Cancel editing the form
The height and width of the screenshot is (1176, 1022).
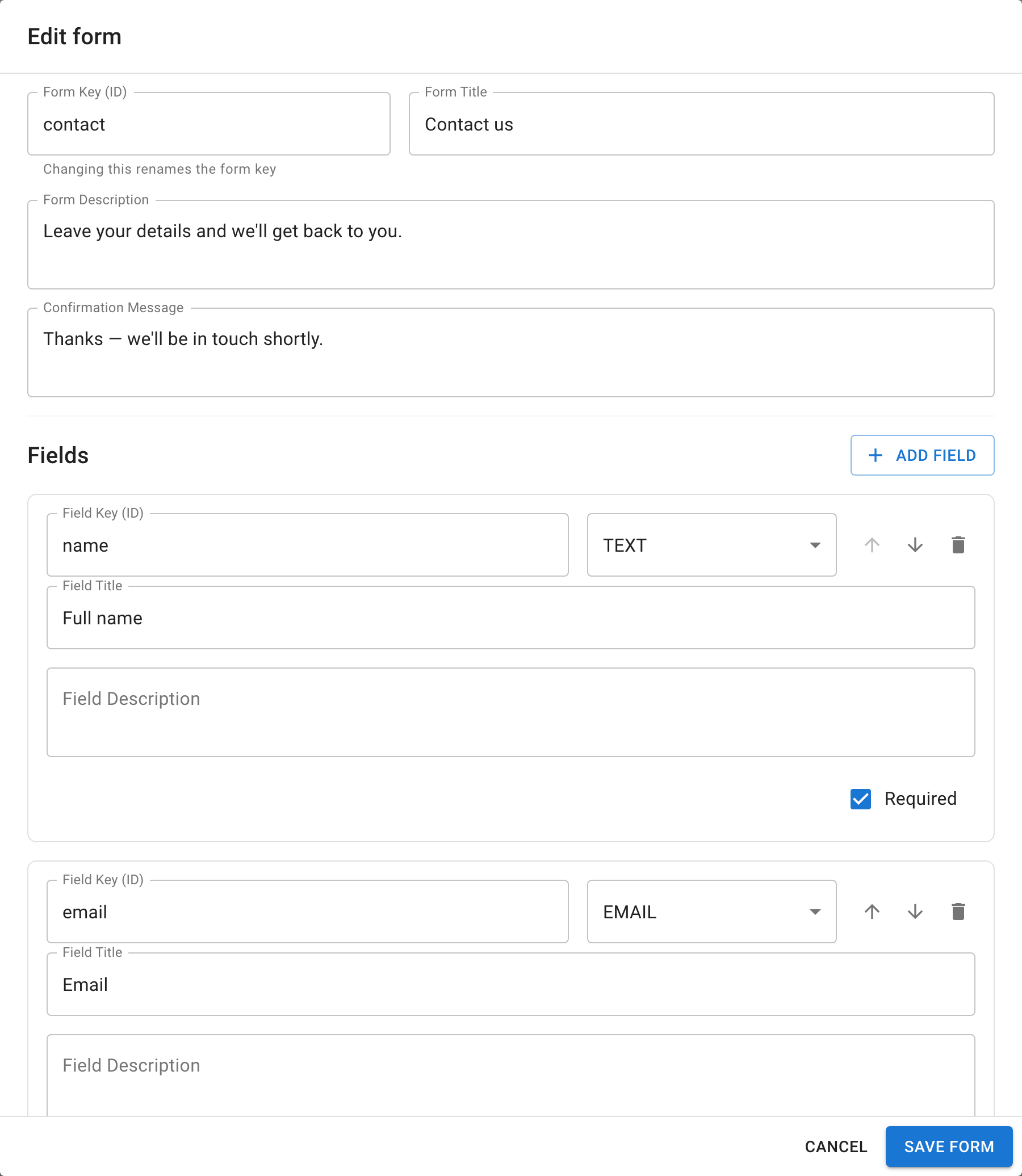pos(836,1146)
